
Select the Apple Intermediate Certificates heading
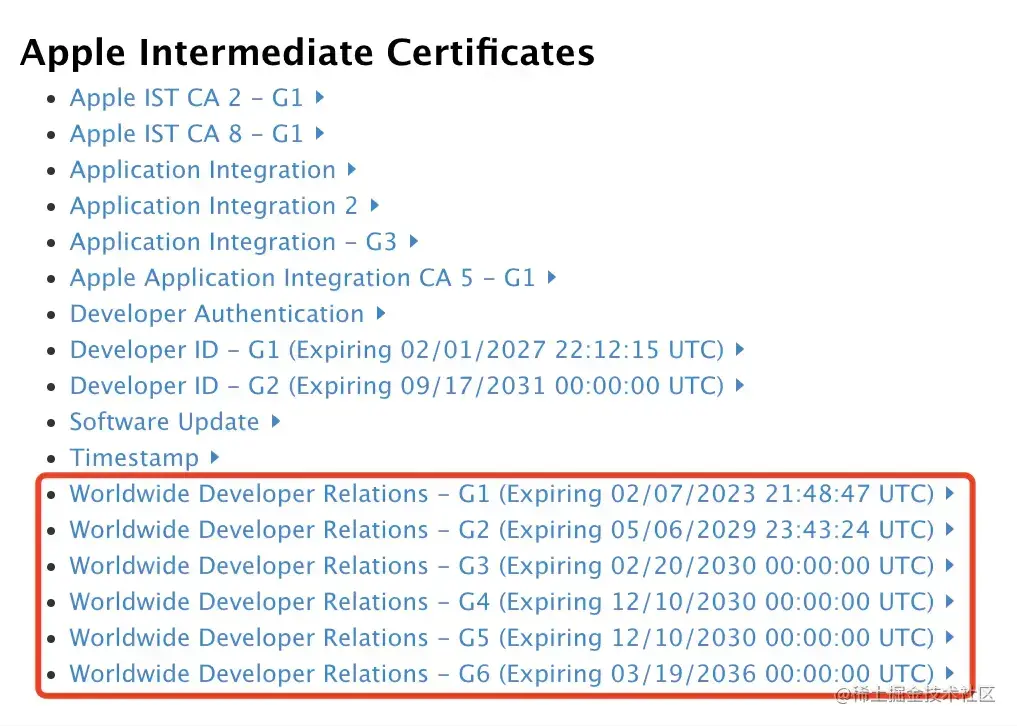307,53
